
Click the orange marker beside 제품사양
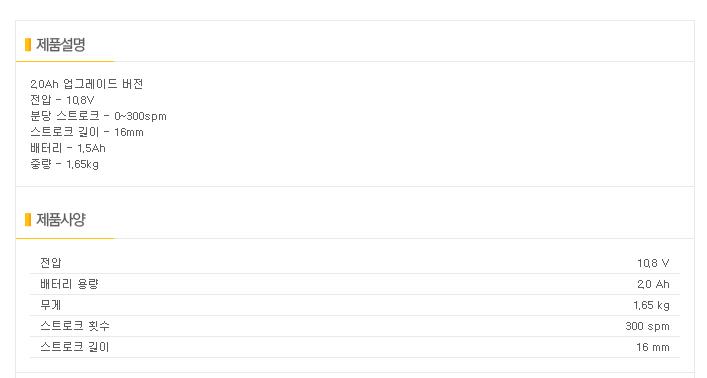pos(28,220)
